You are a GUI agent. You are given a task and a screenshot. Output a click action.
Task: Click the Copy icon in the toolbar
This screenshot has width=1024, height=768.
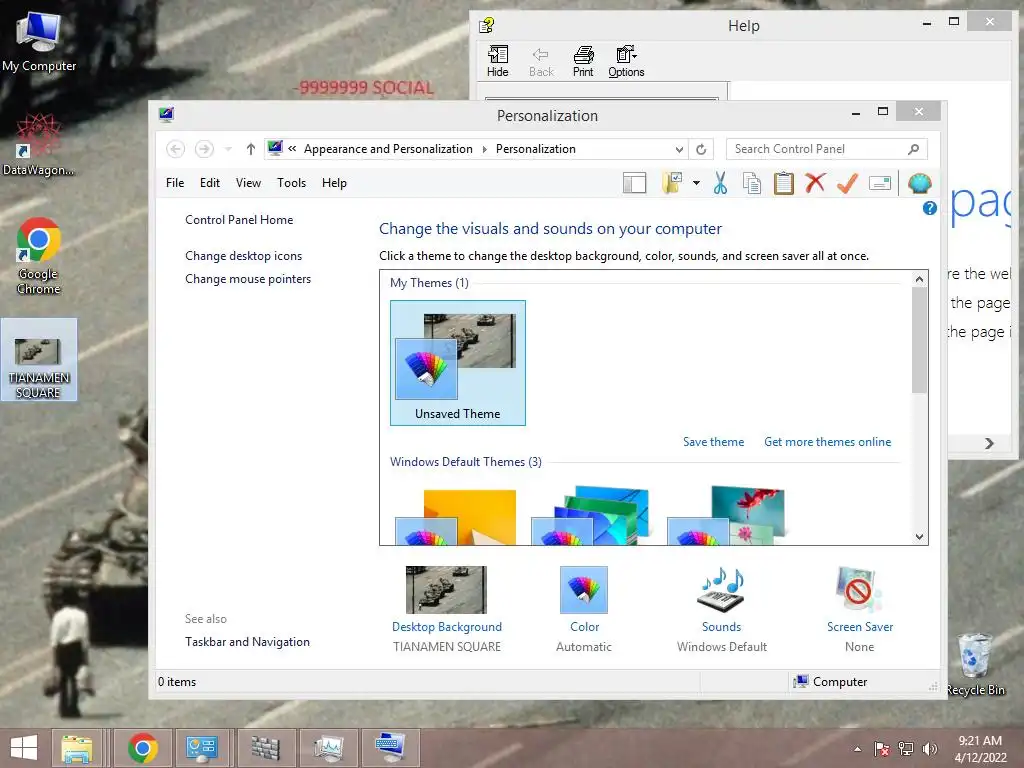click(752, 184)
